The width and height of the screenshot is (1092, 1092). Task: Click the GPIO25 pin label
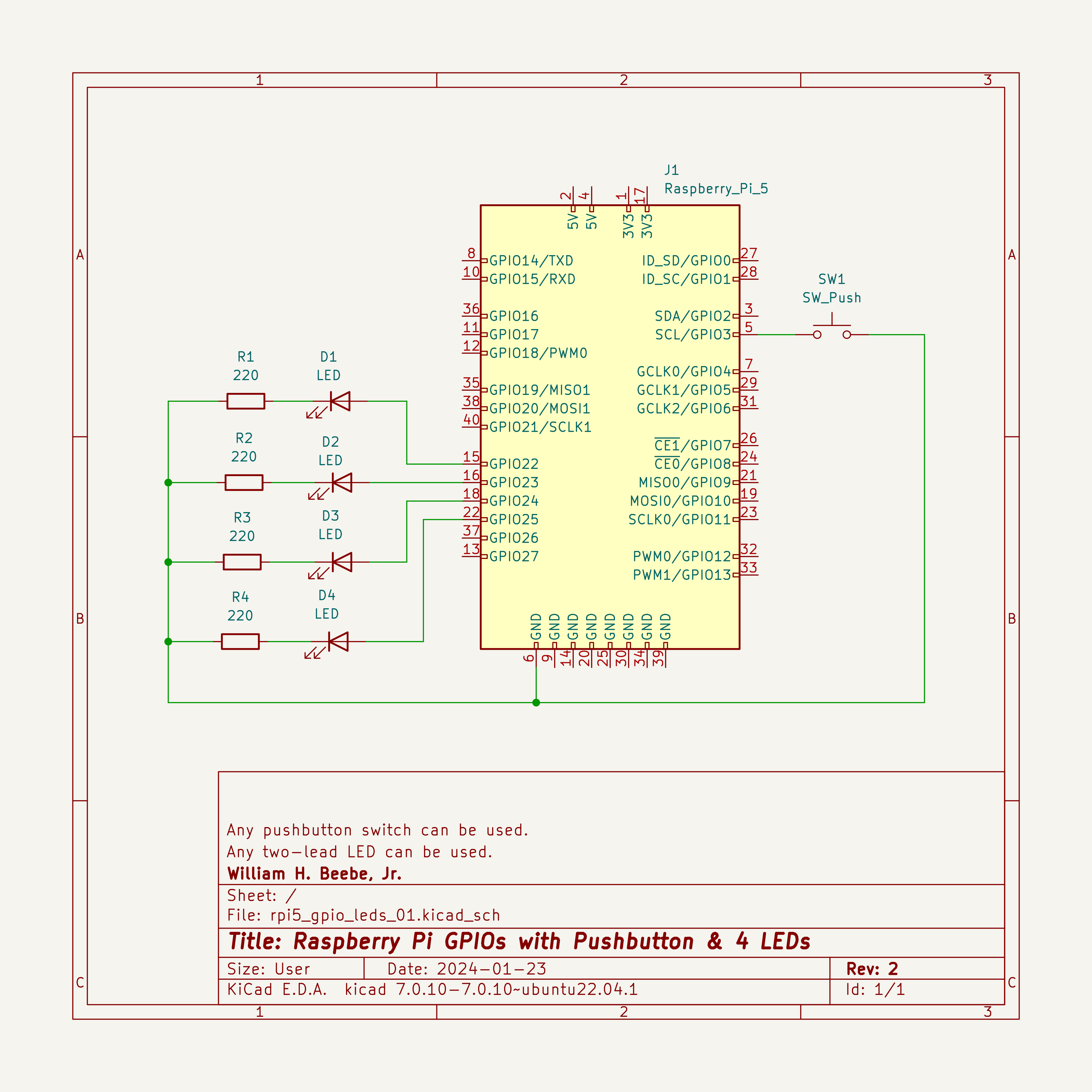click(514, 520)
